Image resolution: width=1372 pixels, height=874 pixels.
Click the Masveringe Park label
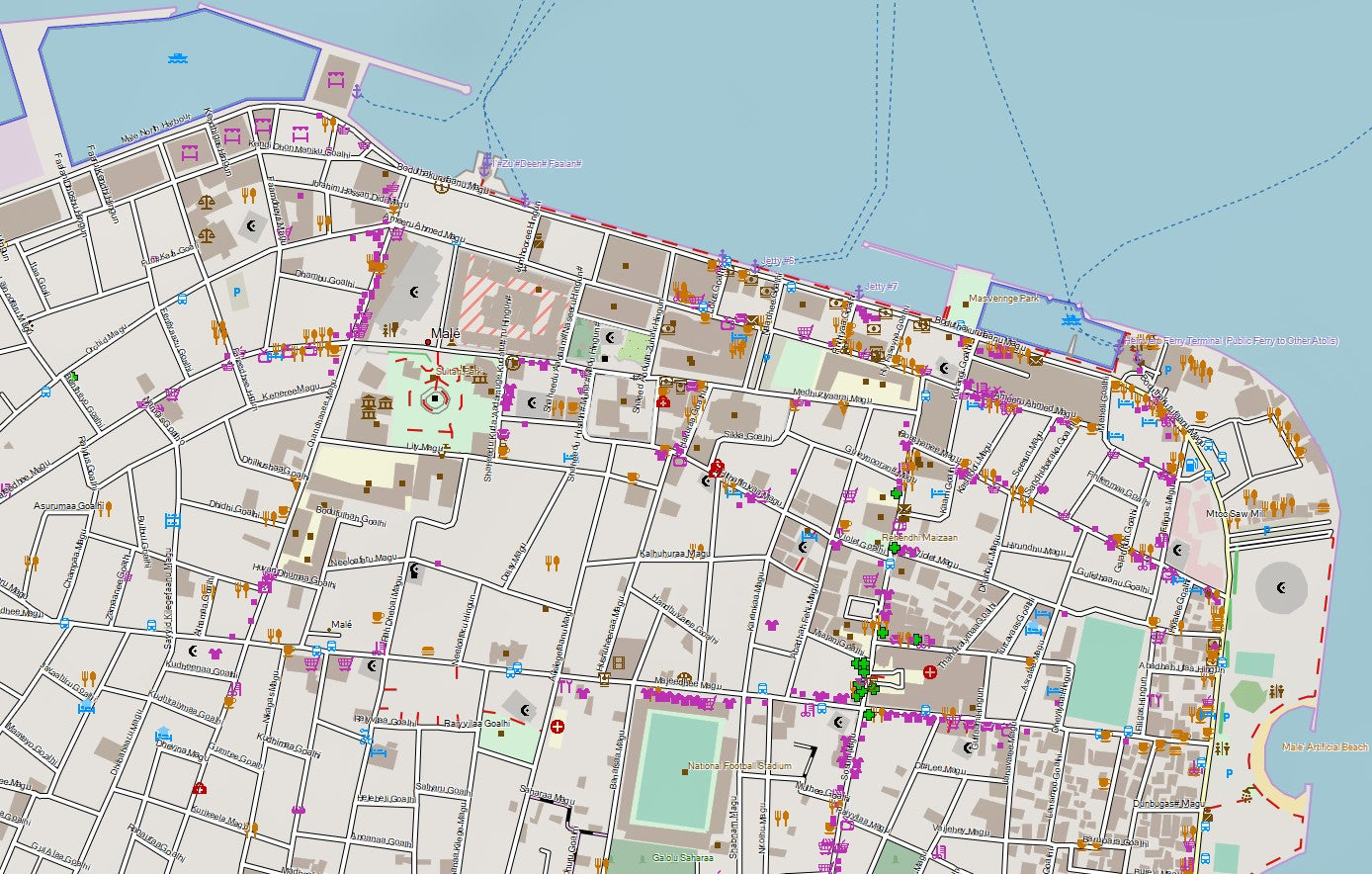click(x=1003, y=299)
